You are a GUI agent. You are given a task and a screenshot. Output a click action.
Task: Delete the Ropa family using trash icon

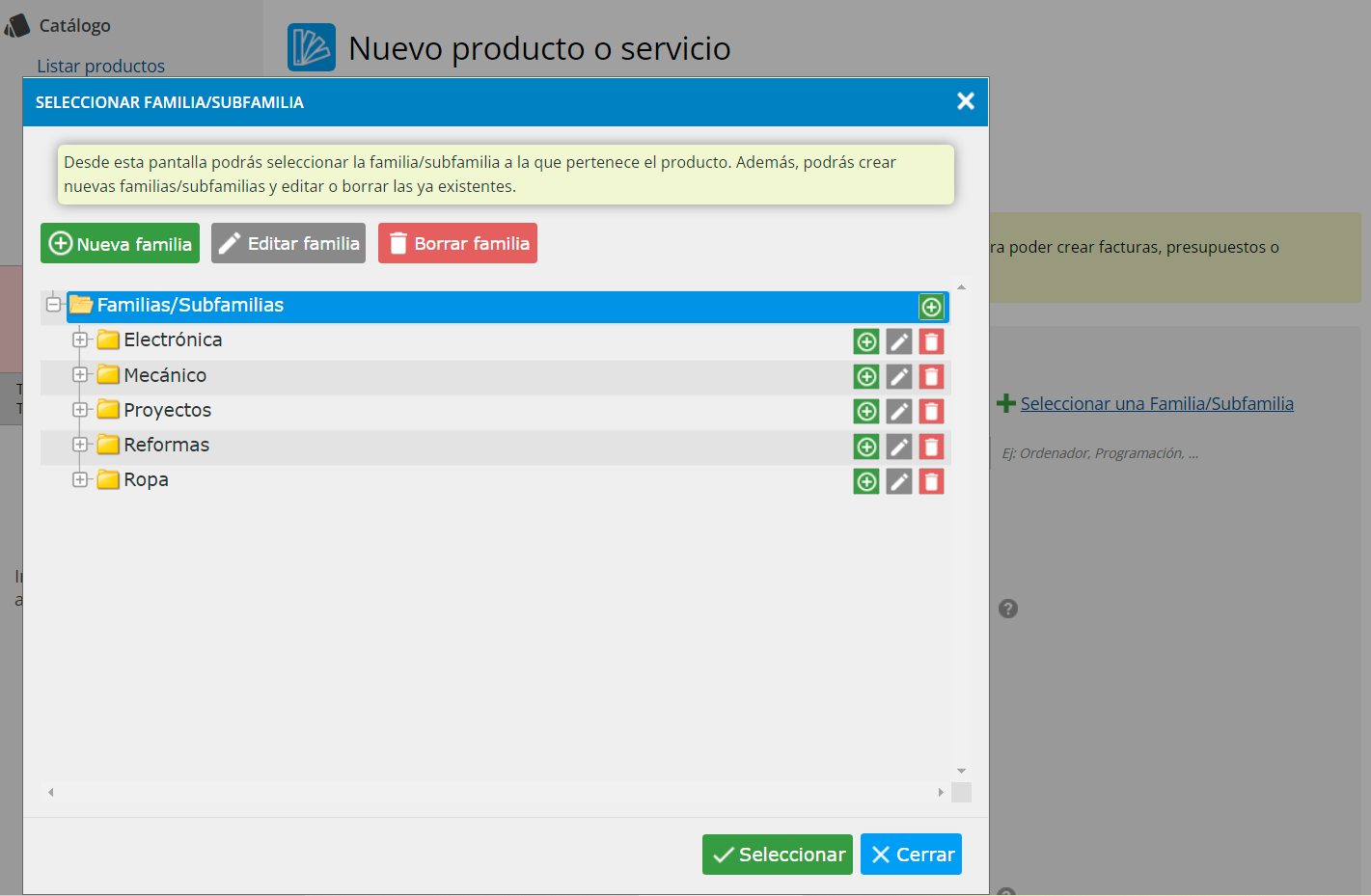click(931, 481)
